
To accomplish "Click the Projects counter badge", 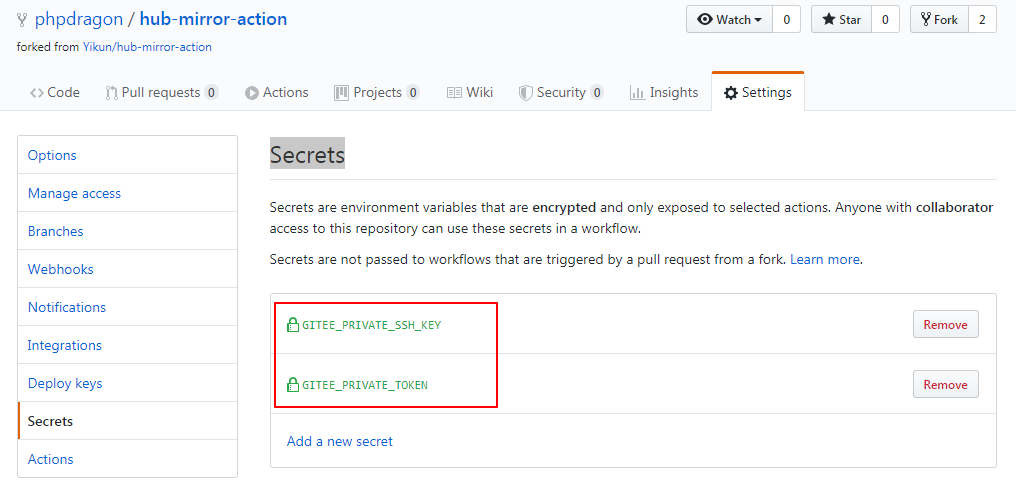I will [x=413, y=93].
